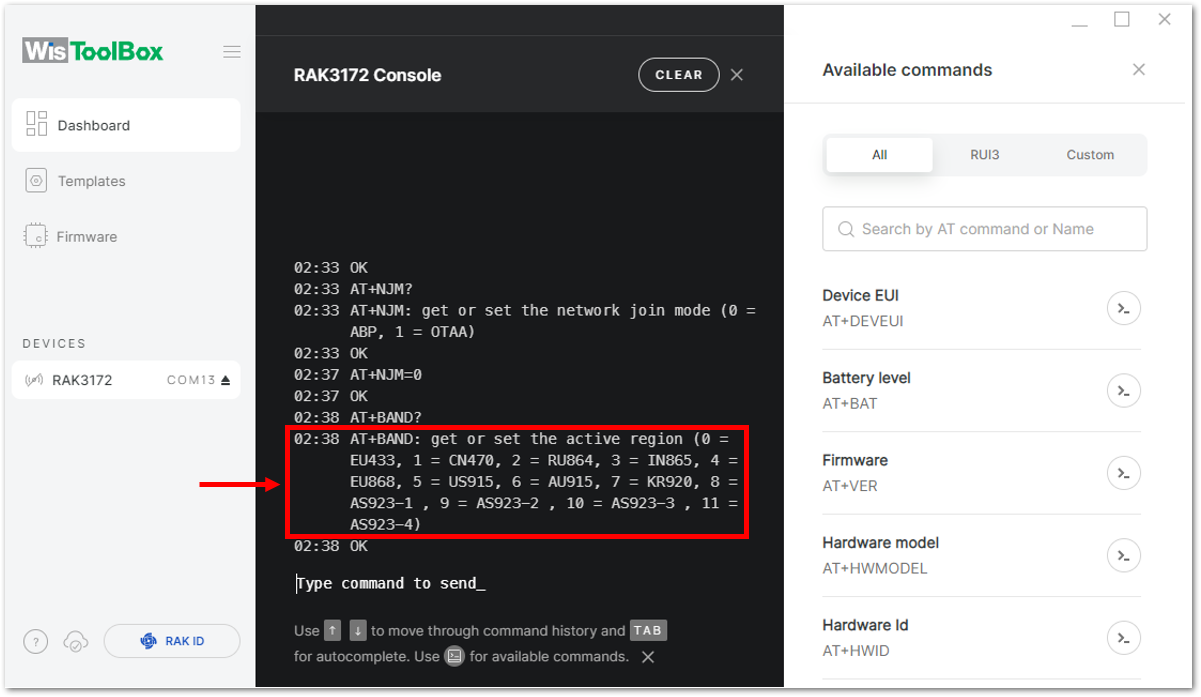Run the Device EUI AT+DEVEUI command

1124,309
